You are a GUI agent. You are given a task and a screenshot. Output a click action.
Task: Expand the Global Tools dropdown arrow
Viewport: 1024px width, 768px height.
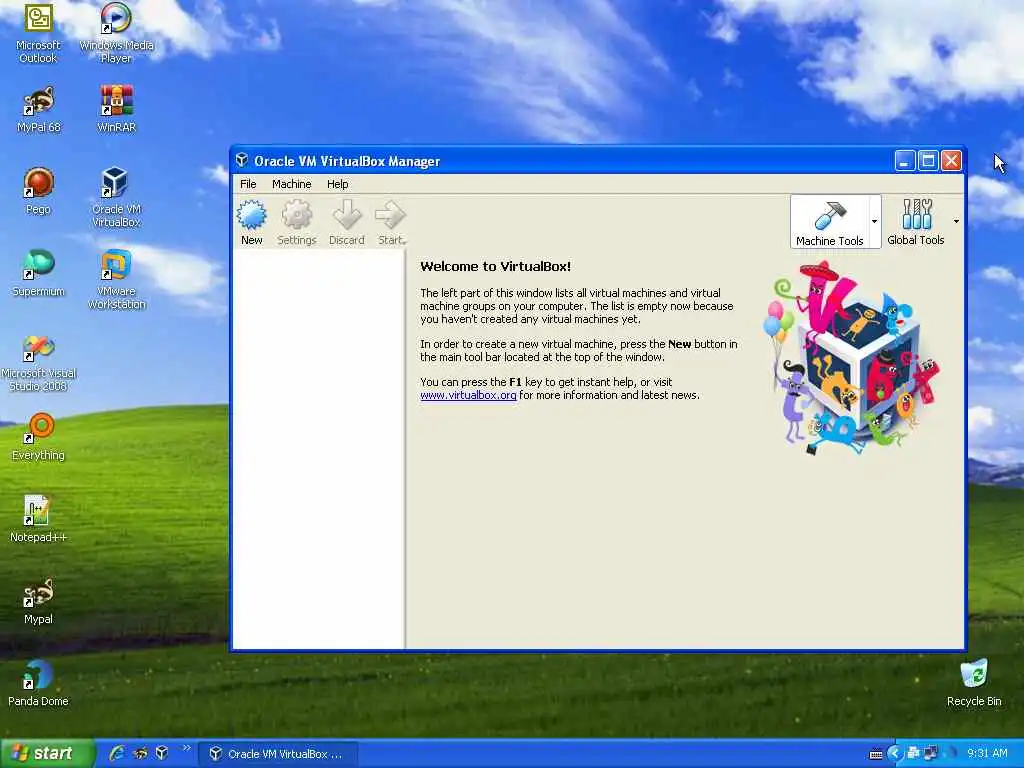(x=956, y=222)
